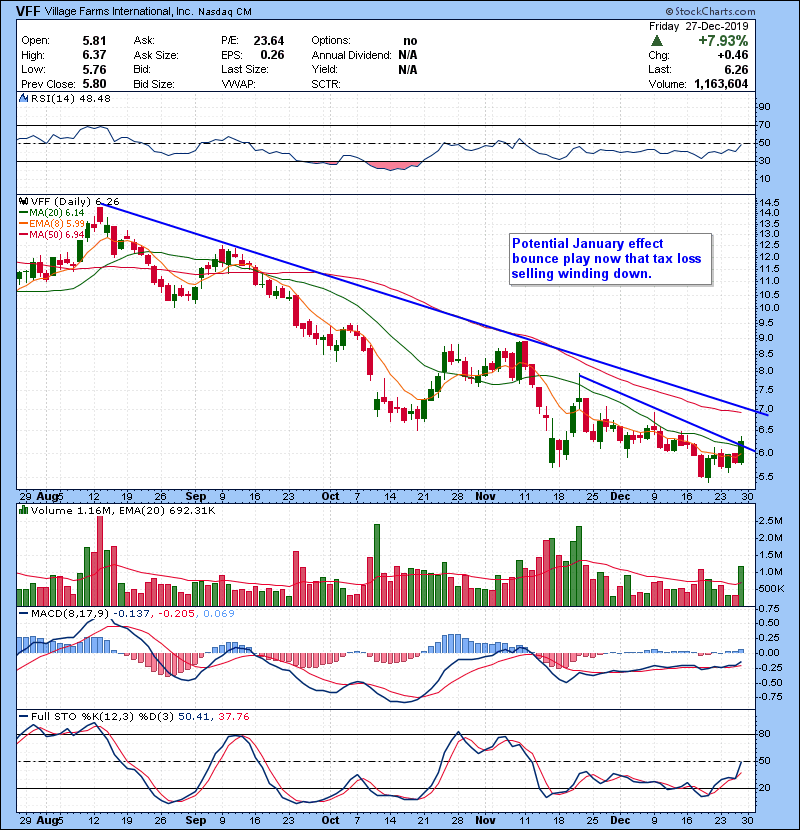The height and width of the screenshot is (830, 800).
Task: Select the Volume figure 1,163,604
Action: point(721,84)
